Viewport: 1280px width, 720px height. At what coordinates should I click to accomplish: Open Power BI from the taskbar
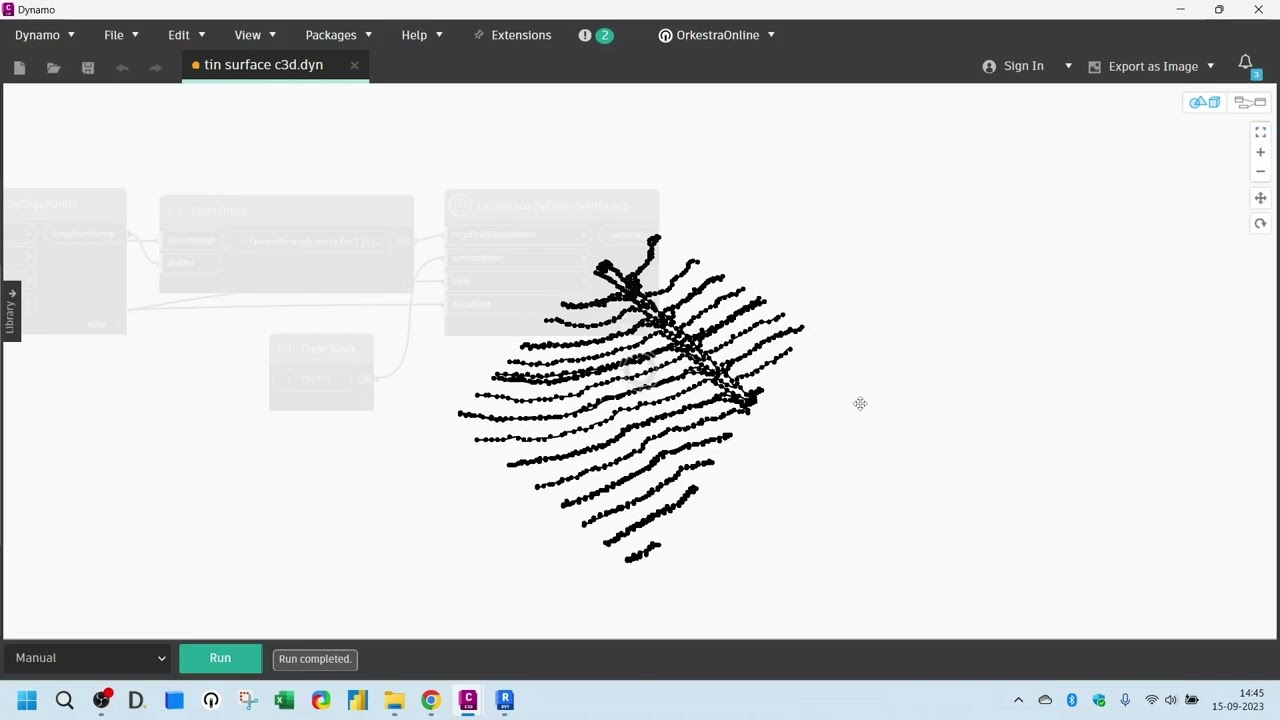[x=358, y=700]
